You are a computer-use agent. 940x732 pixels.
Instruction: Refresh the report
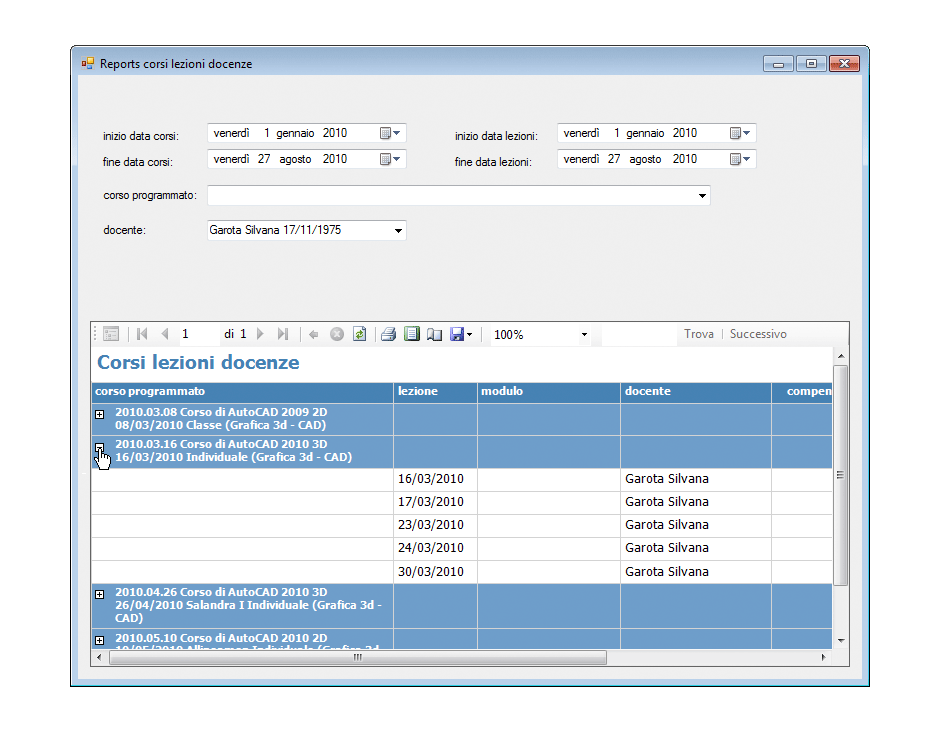(x=359, y=334)
